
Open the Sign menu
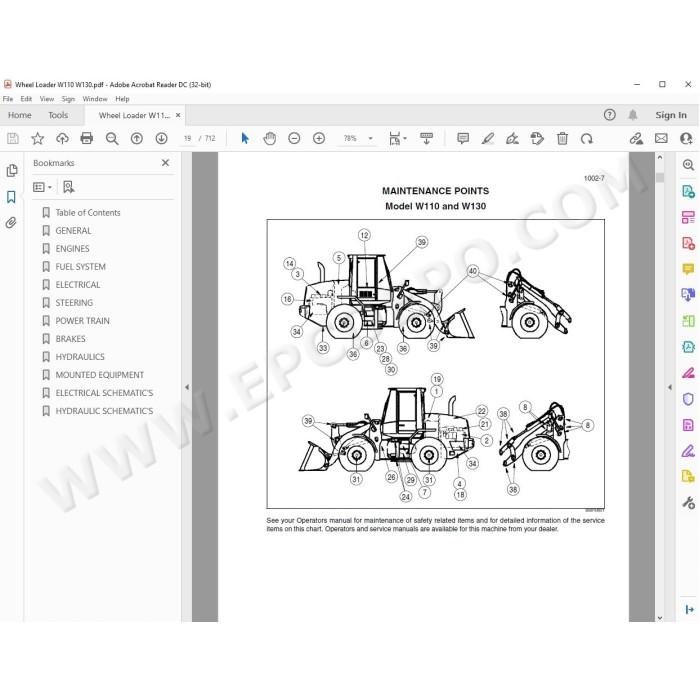pyautogui.click(x=68, y=99)
